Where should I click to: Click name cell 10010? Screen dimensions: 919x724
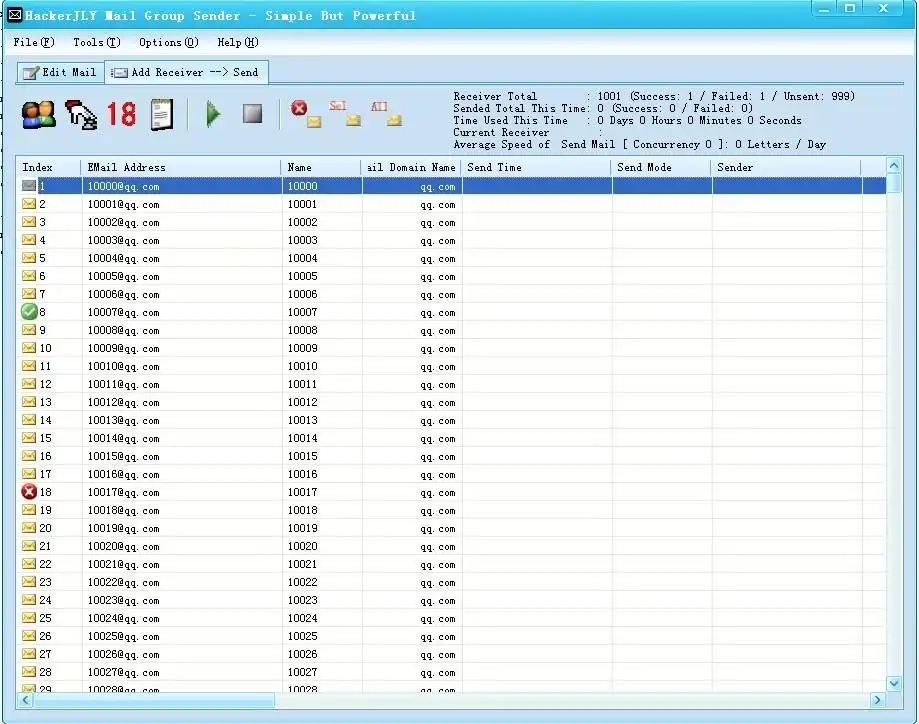[302, 366]
